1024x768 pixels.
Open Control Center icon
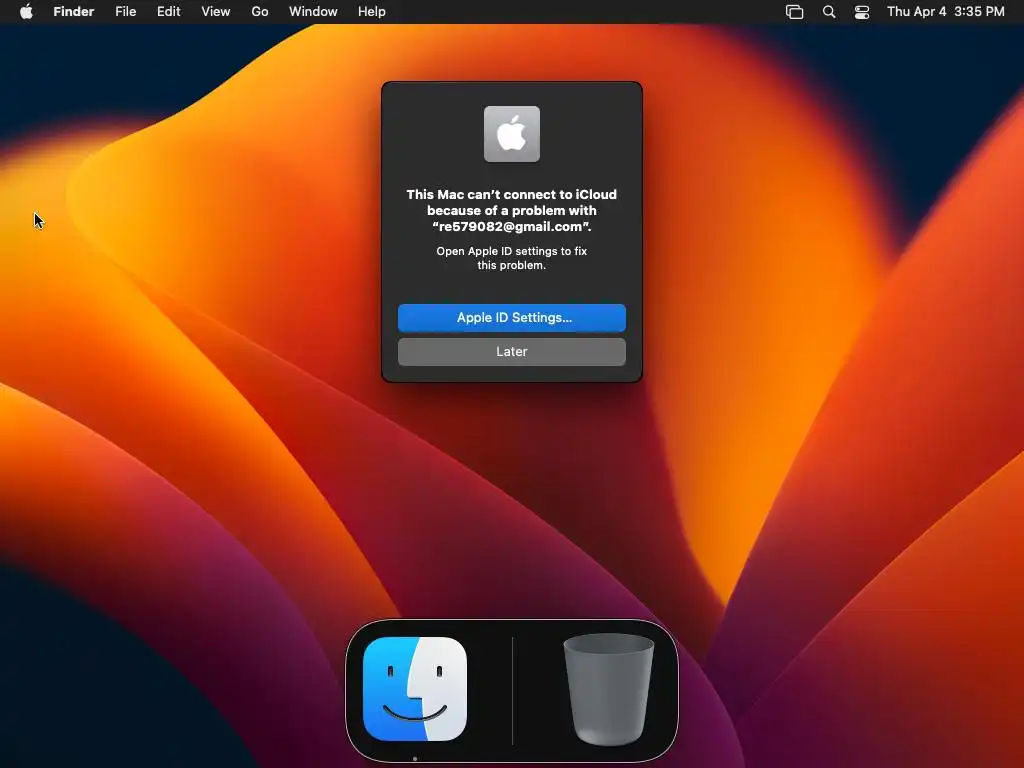862,12
